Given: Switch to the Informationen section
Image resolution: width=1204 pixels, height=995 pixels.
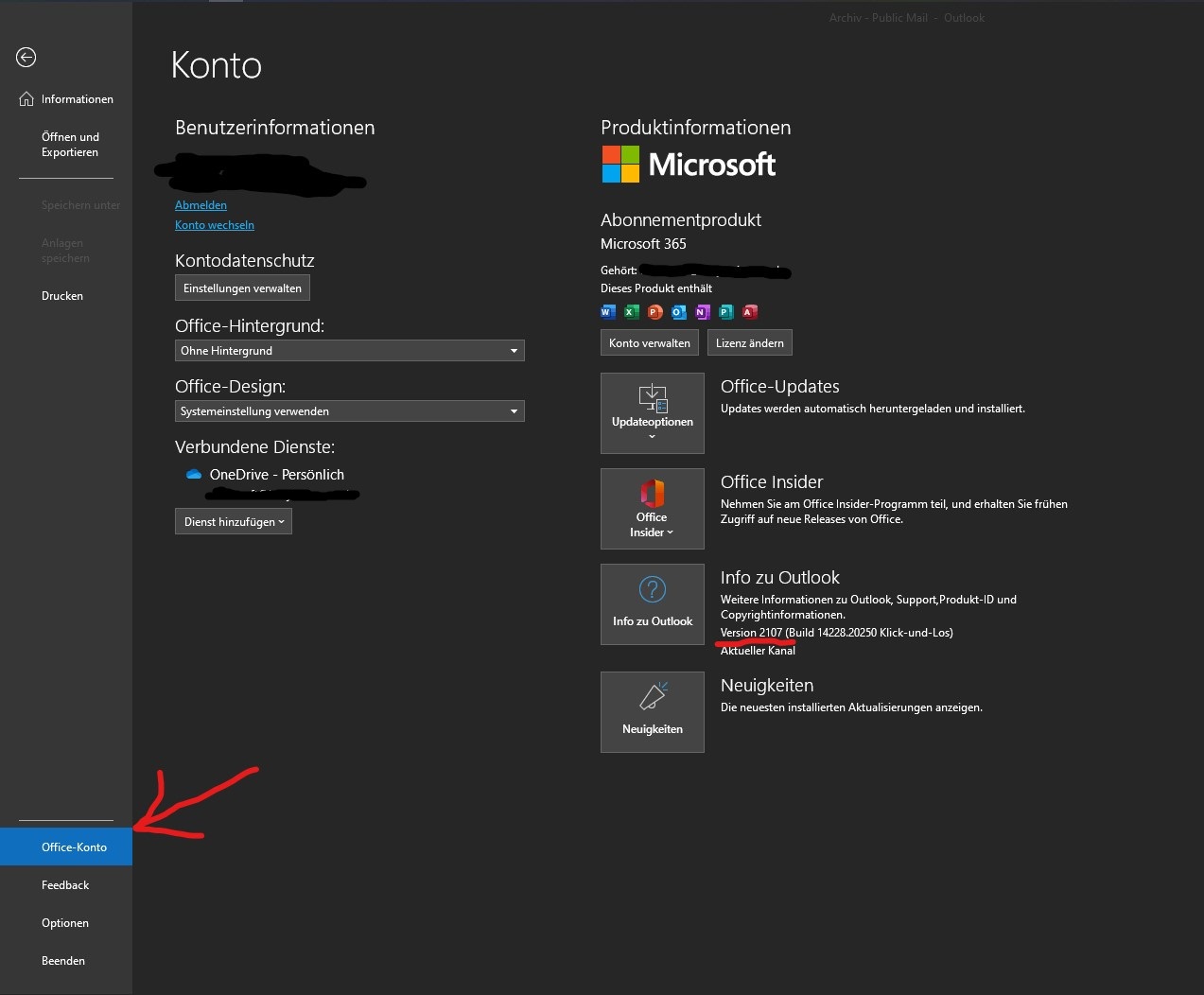Looking at the screenshot, I should point(77,98).
